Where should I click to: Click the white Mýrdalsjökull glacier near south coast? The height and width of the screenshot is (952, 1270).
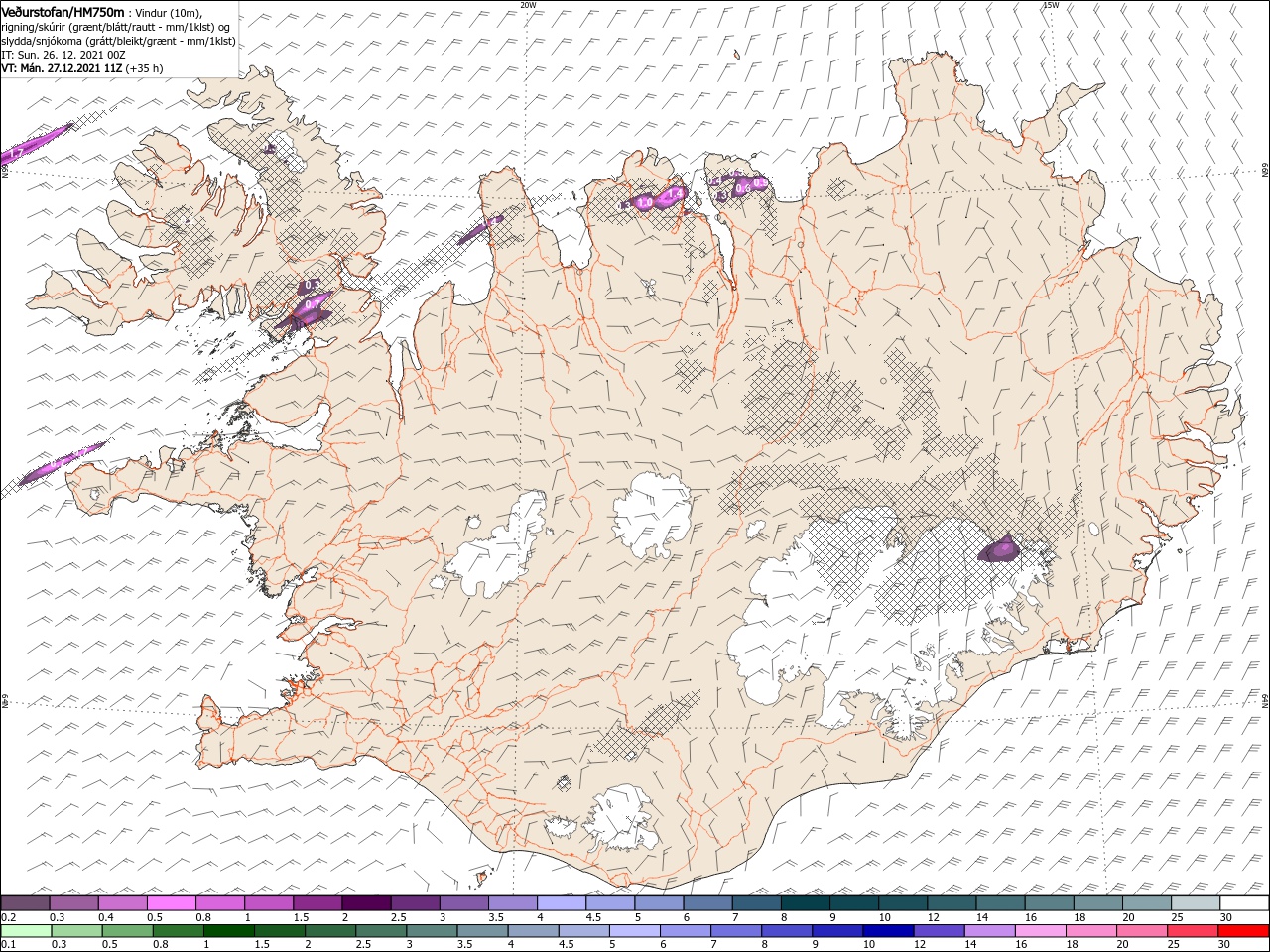point(622,819)
